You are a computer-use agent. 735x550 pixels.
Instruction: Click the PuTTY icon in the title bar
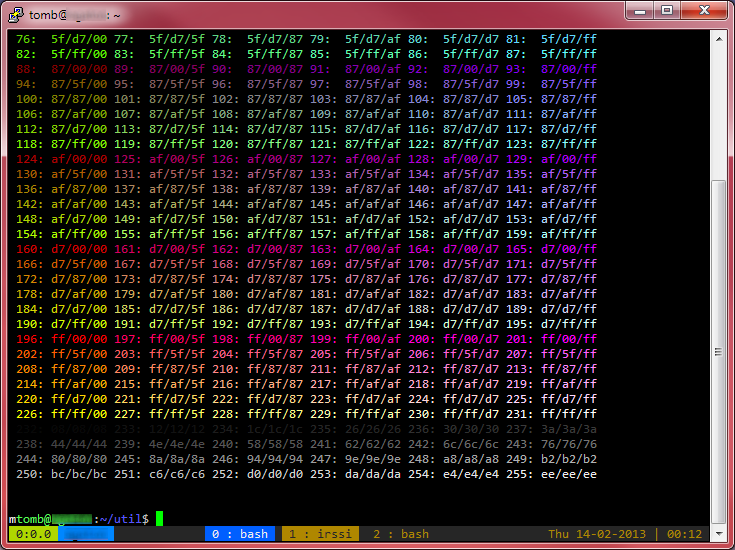[16, 15]
